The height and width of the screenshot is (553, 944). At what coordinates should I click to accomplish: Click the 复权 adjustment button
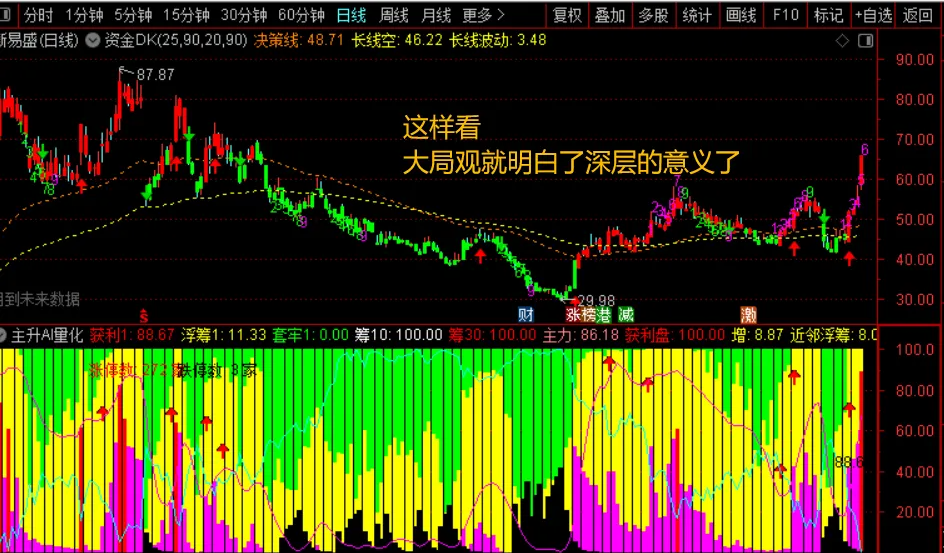point(567,15)
